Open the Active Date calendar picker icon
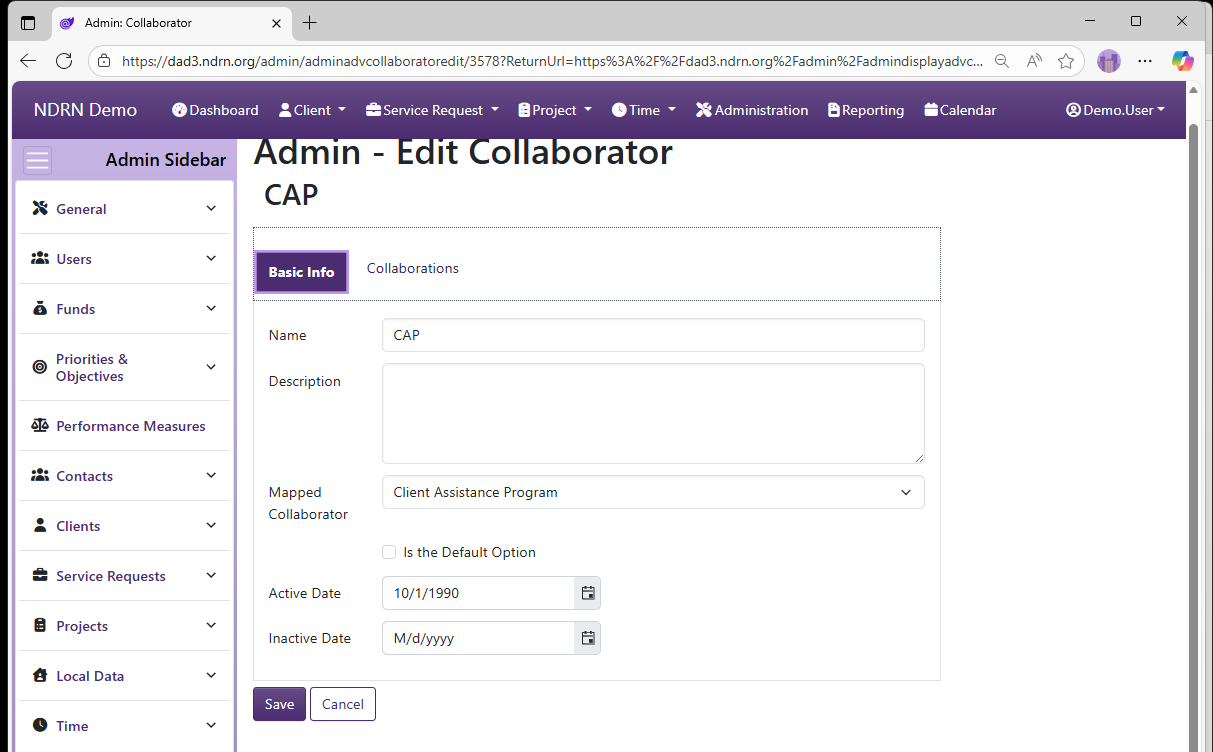Screen dimensions: 1213x752 [588, 593]
